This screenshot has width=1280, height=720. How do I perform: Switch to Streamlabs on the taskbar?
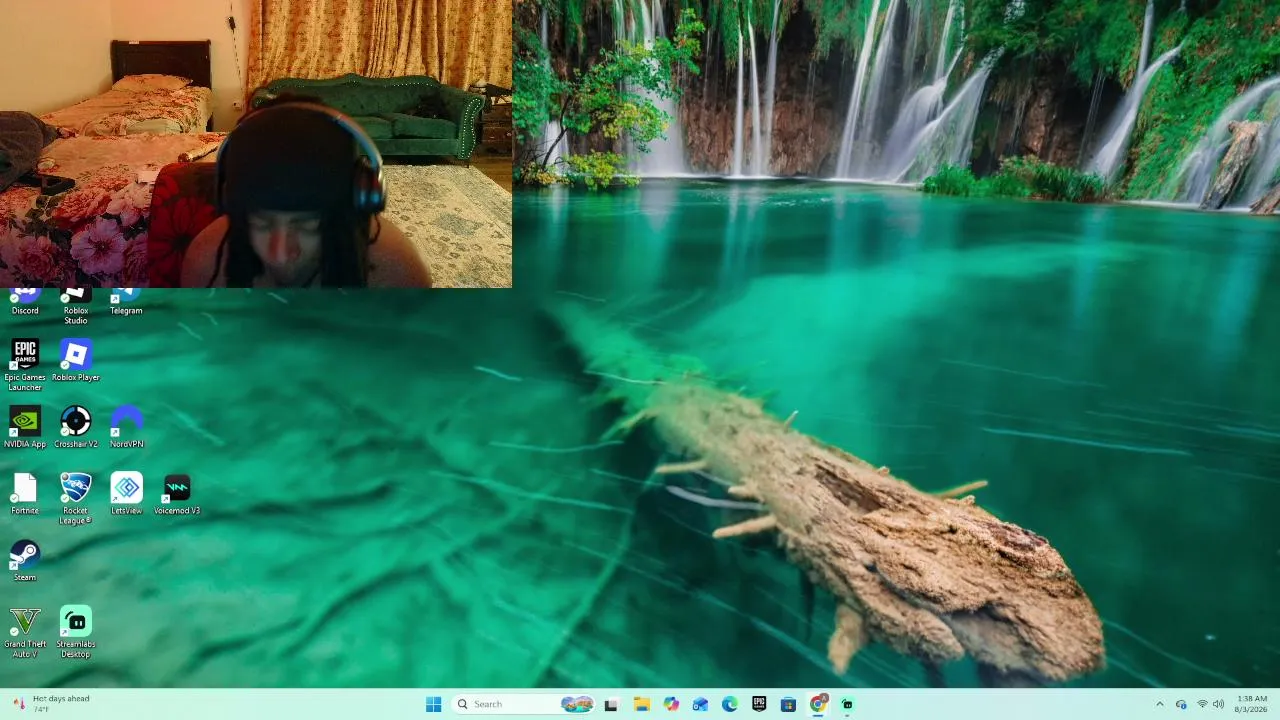tap(847, 704)
